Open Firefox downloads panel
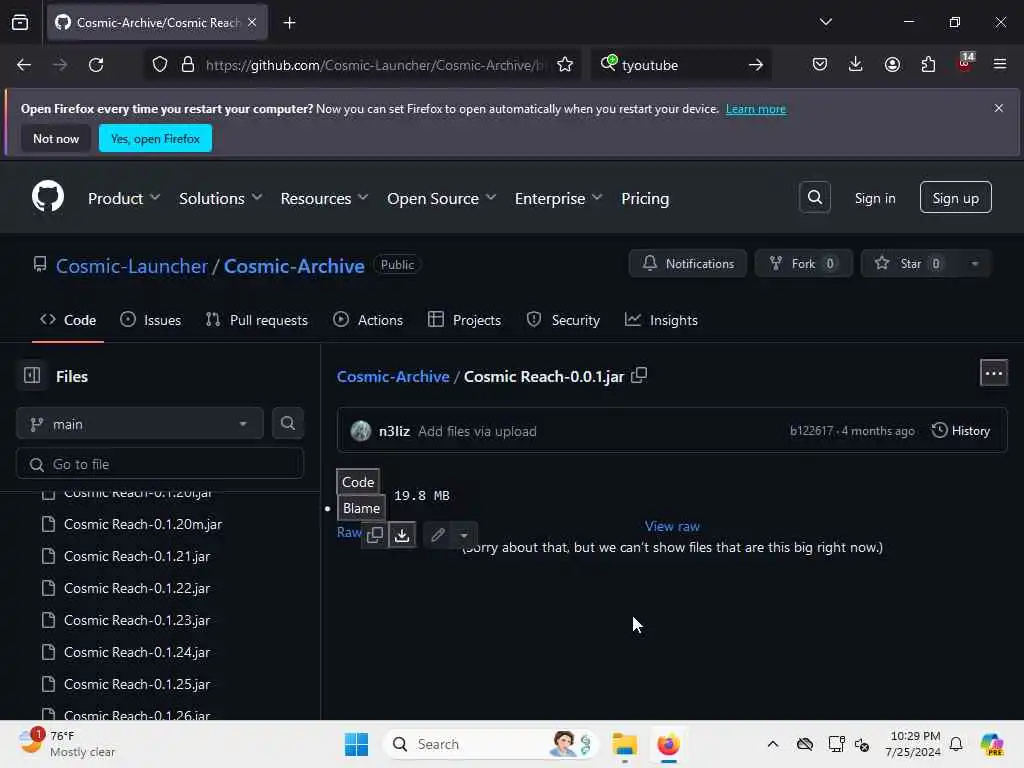 tap(856, 65)
